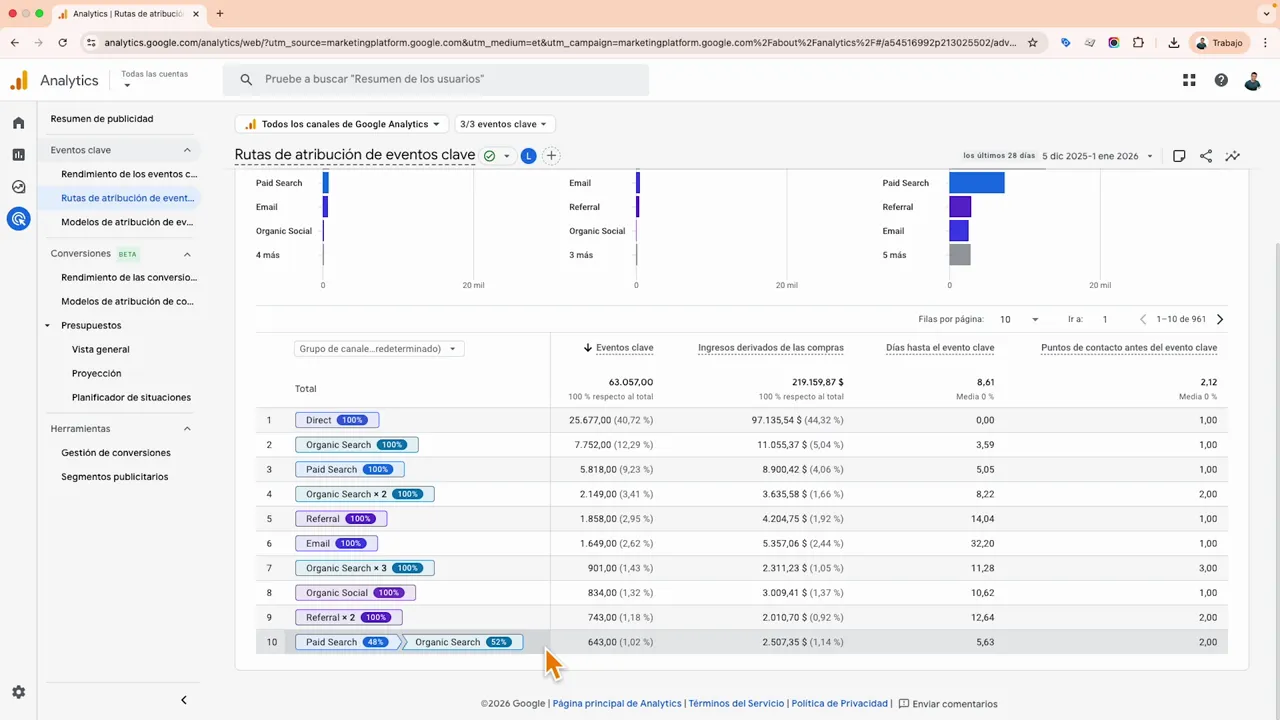Sort by Días hasta el evento clave
The image size is (1280, 720).
(x=940, y=348)
